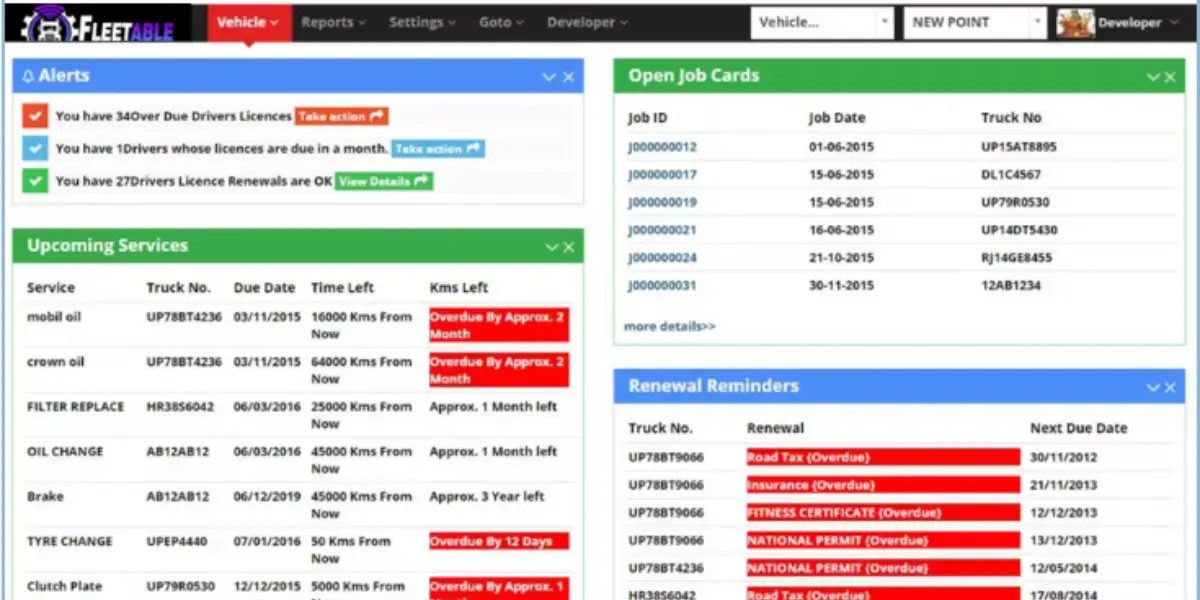Close the Alerts panel

(568, 77)
